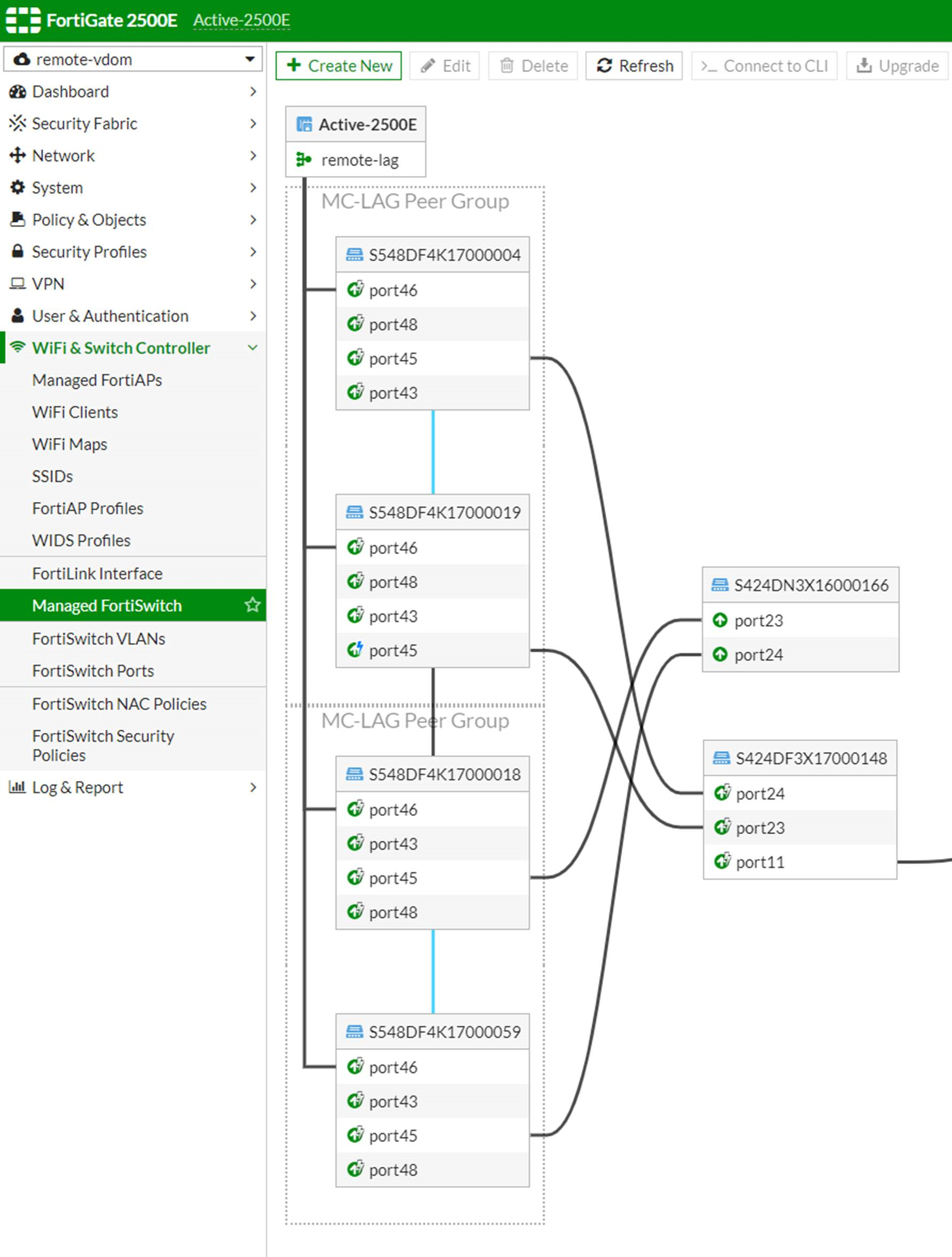Click the Refresh icon
This screenshot has height=1257, width=952.
coord(605,65)
